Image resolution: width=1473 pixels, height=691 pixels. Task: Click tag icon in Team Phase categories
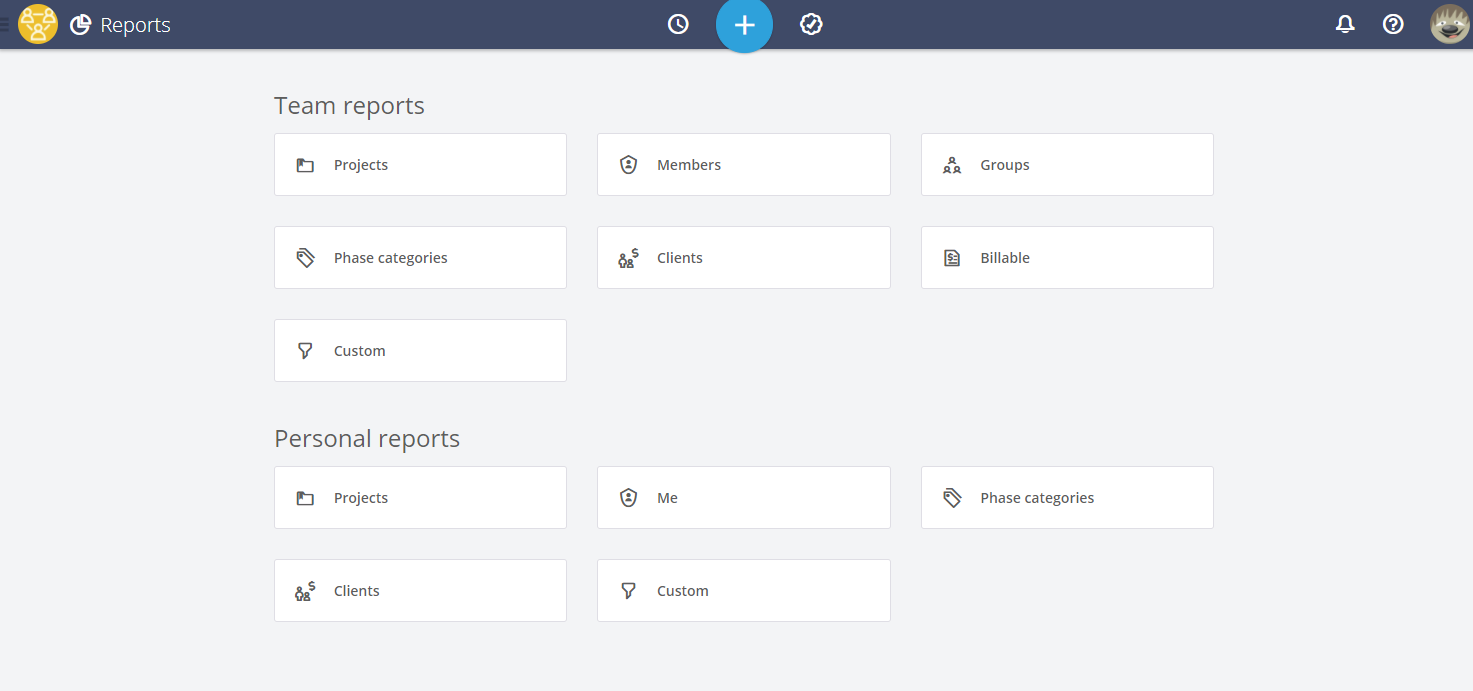305,258
